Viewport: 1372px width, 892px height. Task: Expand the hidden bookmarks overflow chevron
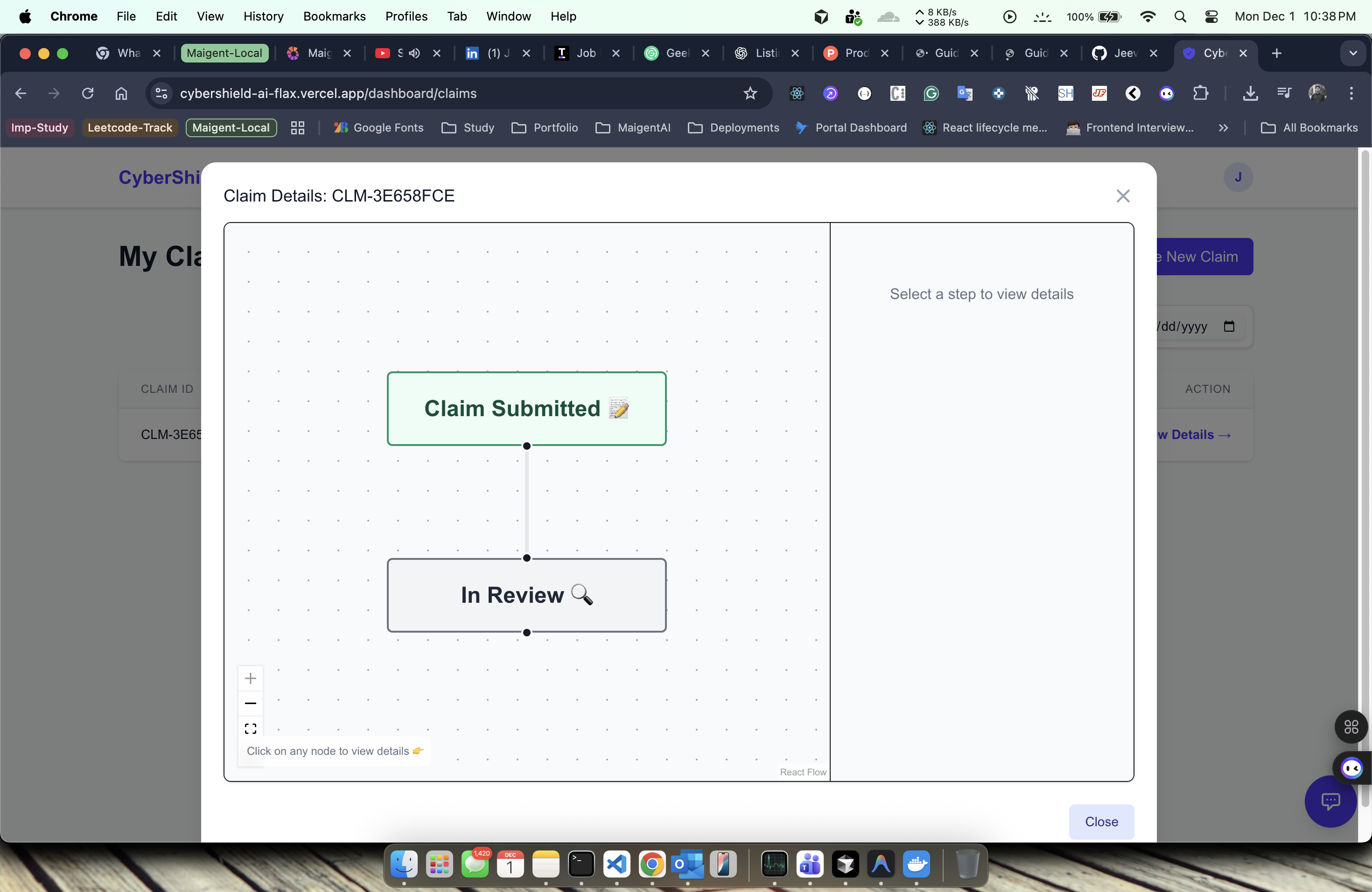pyautogui.click(x=1223, y=128)
